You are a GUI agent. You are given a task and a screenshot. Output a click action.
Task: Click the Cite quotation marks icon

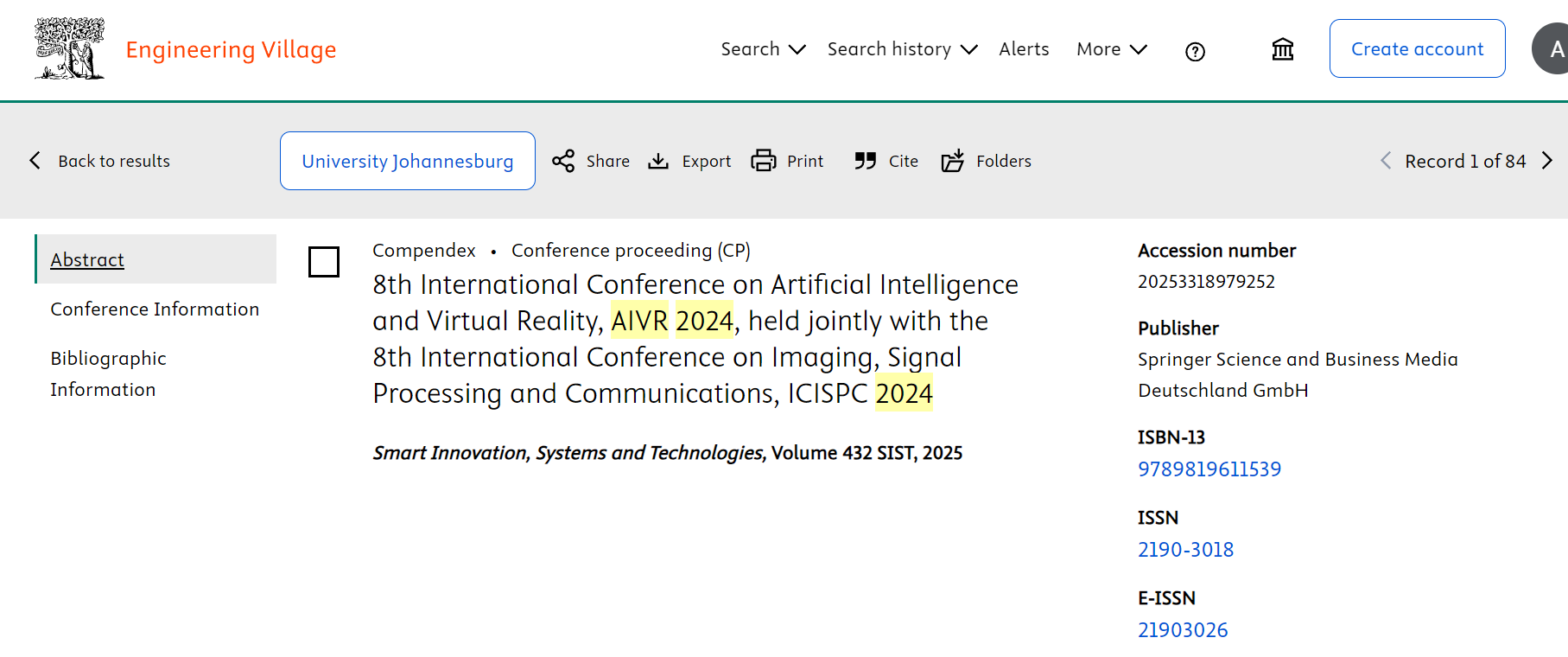pos(865,161)
